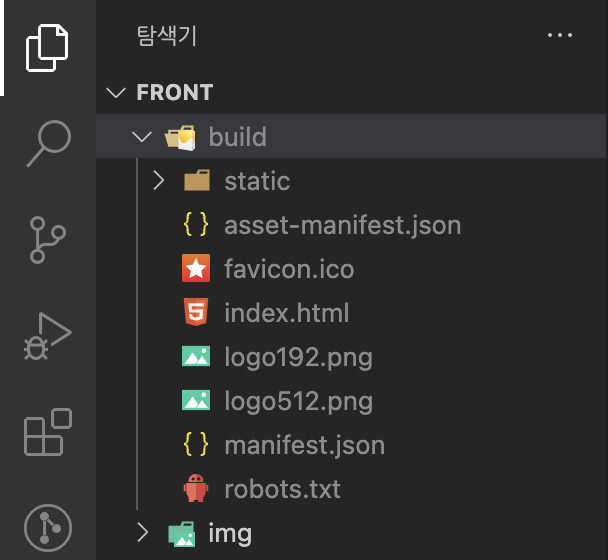Open the Search view icon
The image size is (608, 560).
[48, 143]
